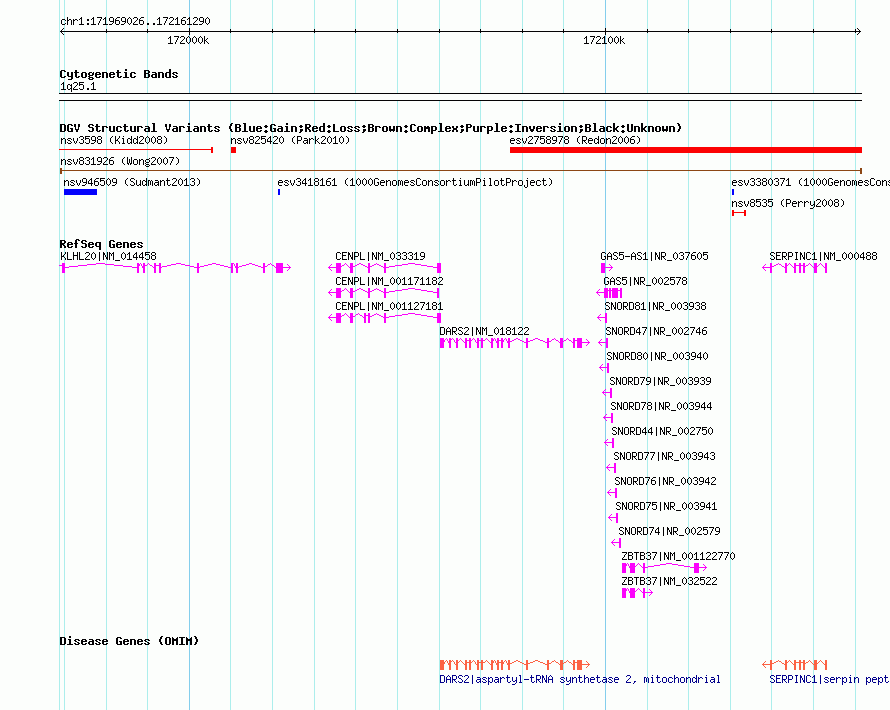Select the esv3380371 variant label
The height and width of the screenshot is (710, 890).
(x=811, y=182)
